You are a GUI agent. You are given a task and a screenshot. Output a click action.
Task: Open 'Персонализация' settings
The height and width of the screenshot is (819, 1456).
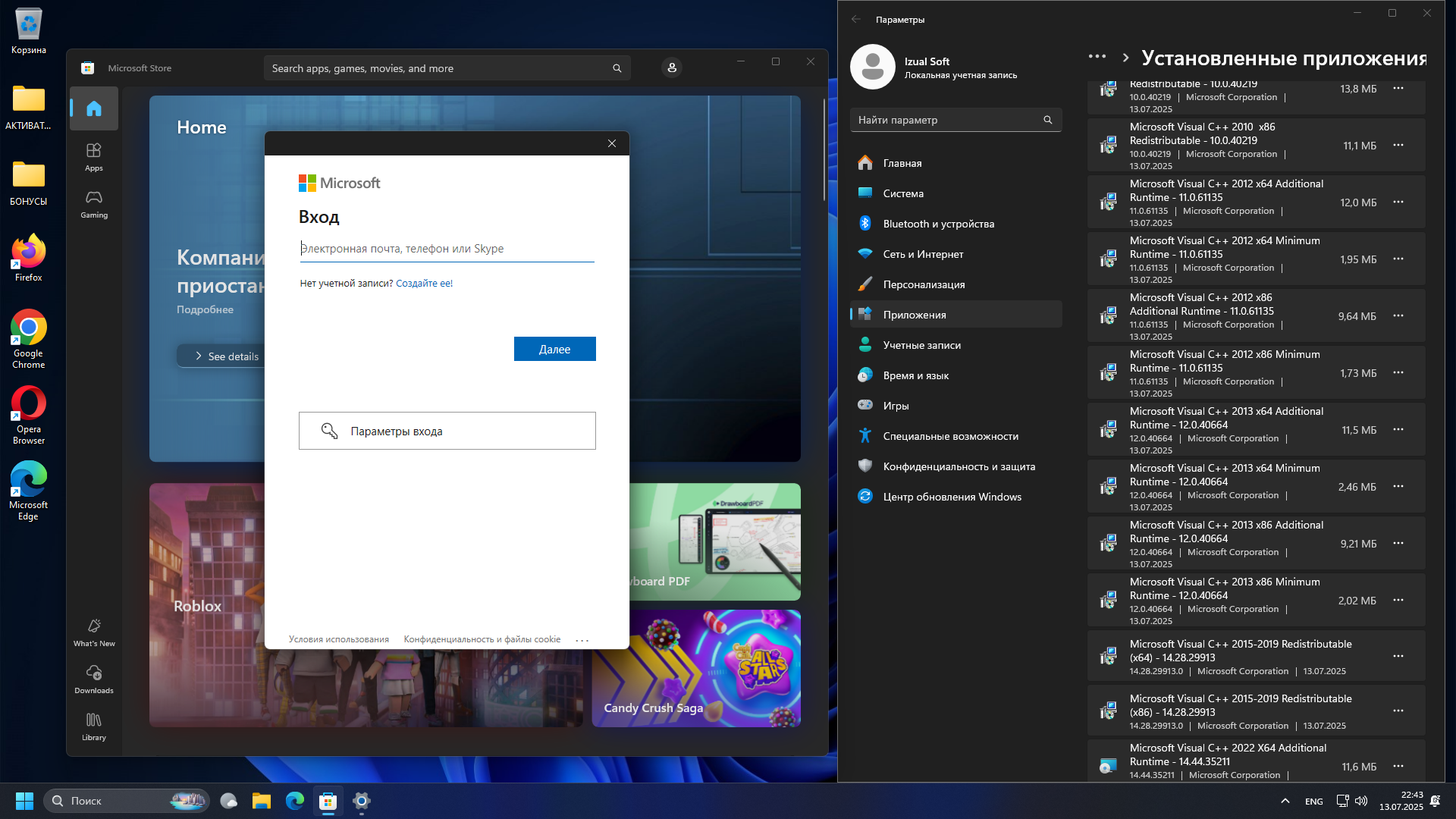955,284
